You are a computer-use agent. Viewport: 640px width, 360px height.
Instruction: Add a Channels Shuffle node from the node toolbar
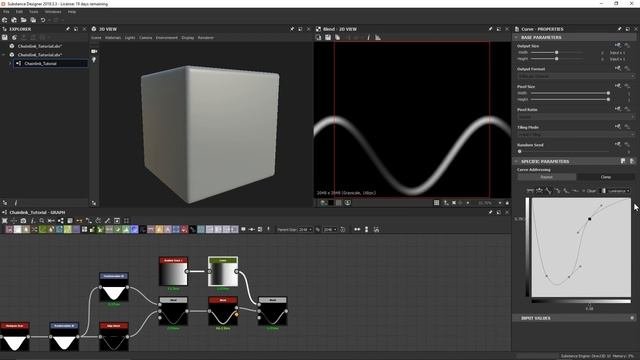point(34,229)
